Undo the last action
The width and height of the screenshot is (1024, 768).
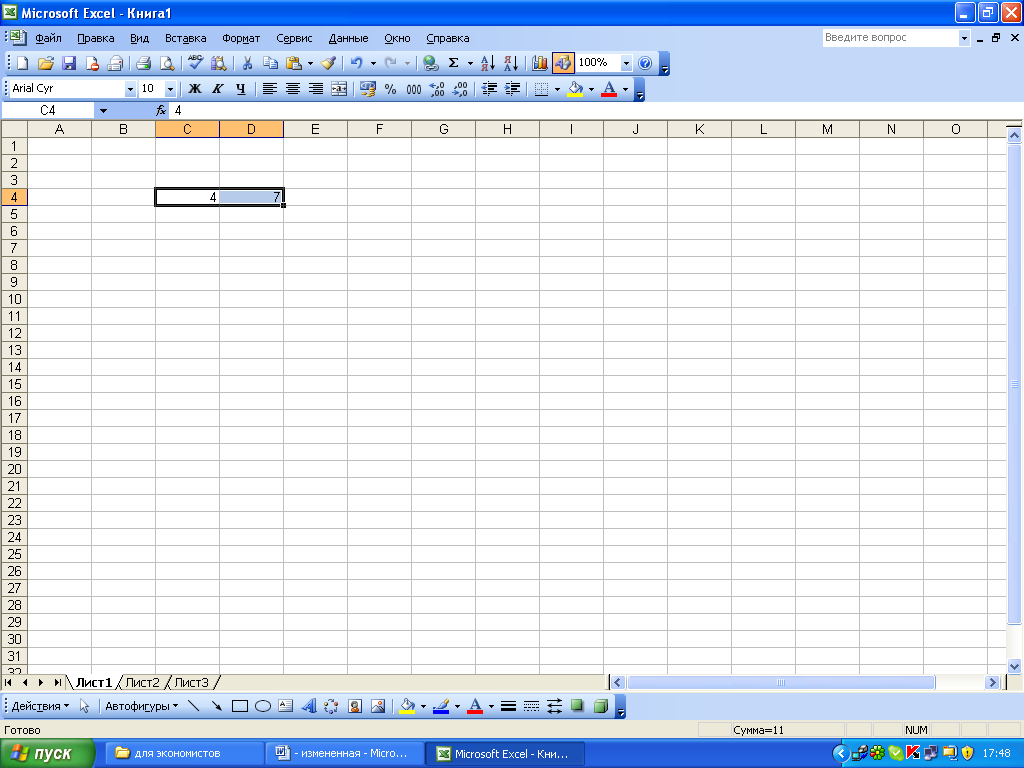[357, 63]
